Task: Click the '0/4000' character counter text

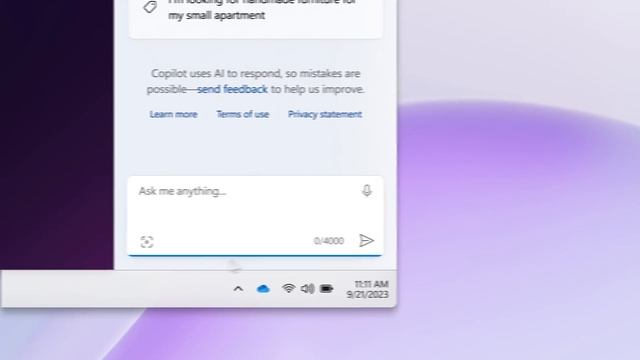Action: tap(329, 241)
